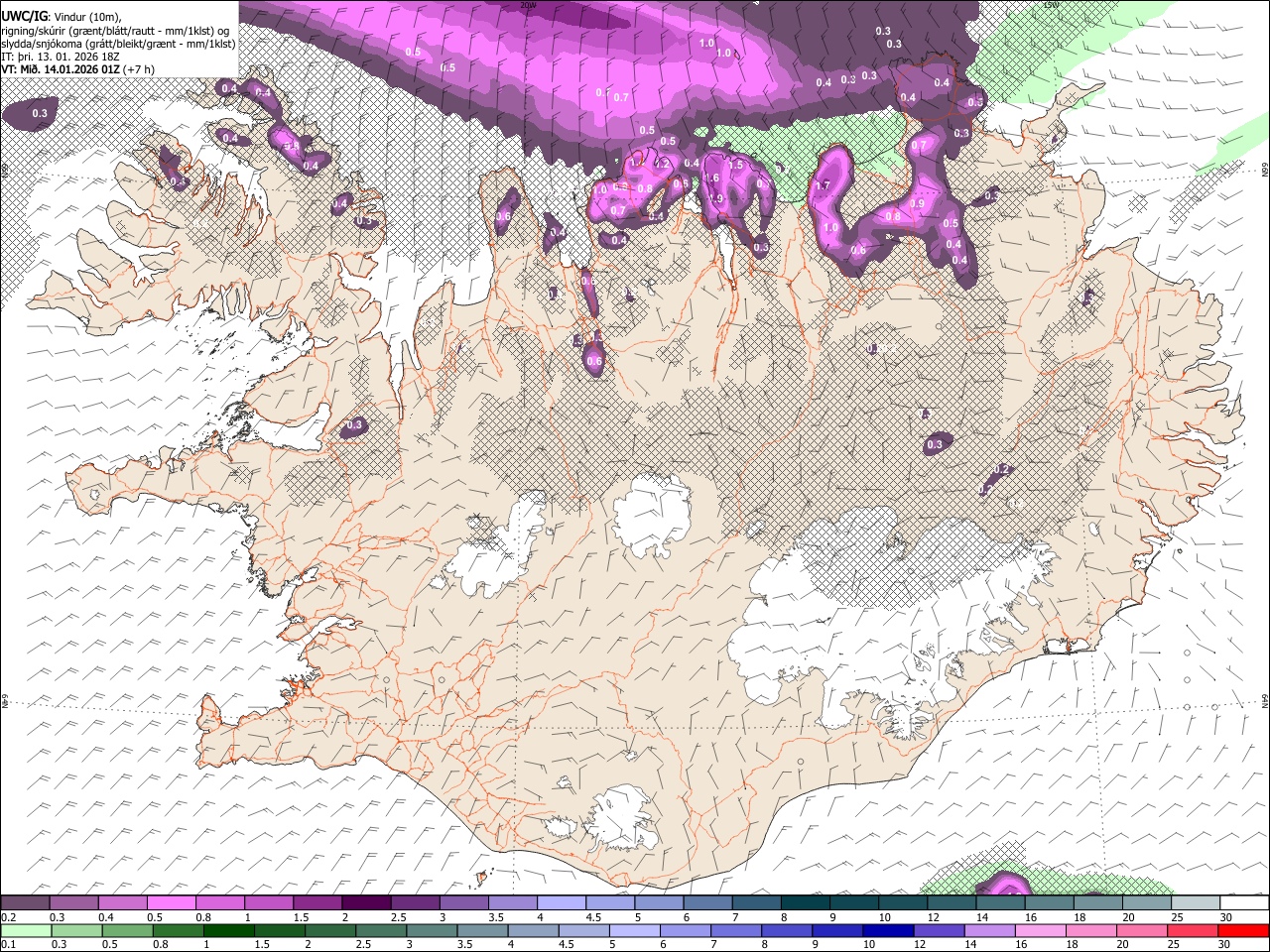Image resolution: width=1270 pixels, height=952 pixels.
Task: Click the slate-blue 6 swatch in upper legend row
Action: 707,903
